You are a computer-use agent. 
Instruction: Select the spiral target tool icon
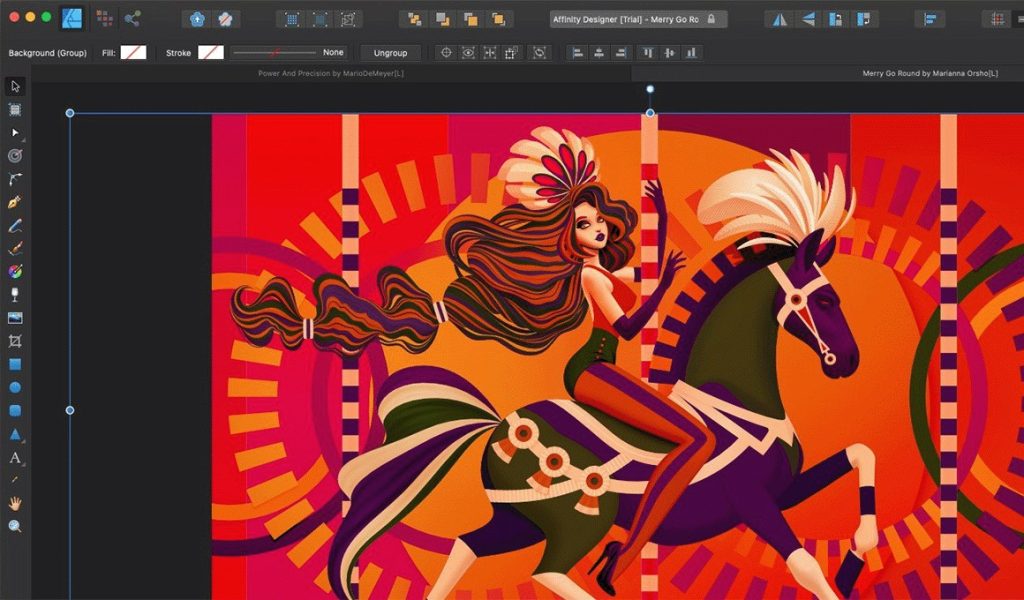click(15, 155)
